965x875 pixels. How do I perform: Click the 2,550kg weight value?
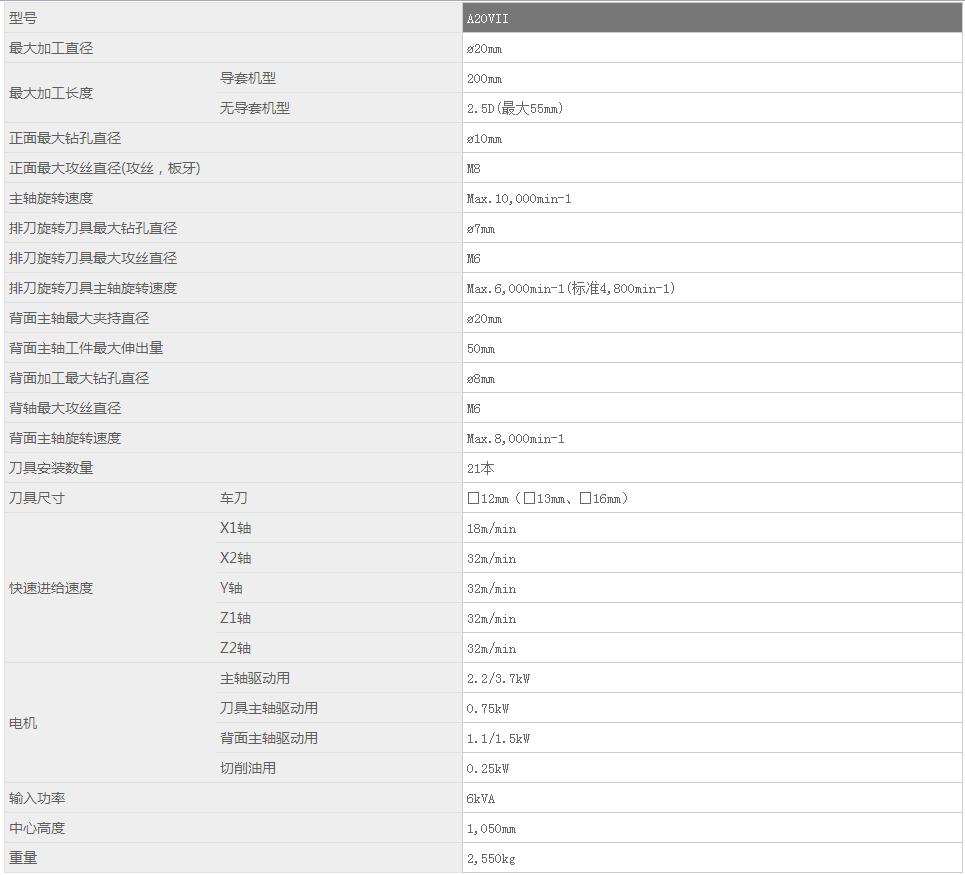(x=491, y=858)
